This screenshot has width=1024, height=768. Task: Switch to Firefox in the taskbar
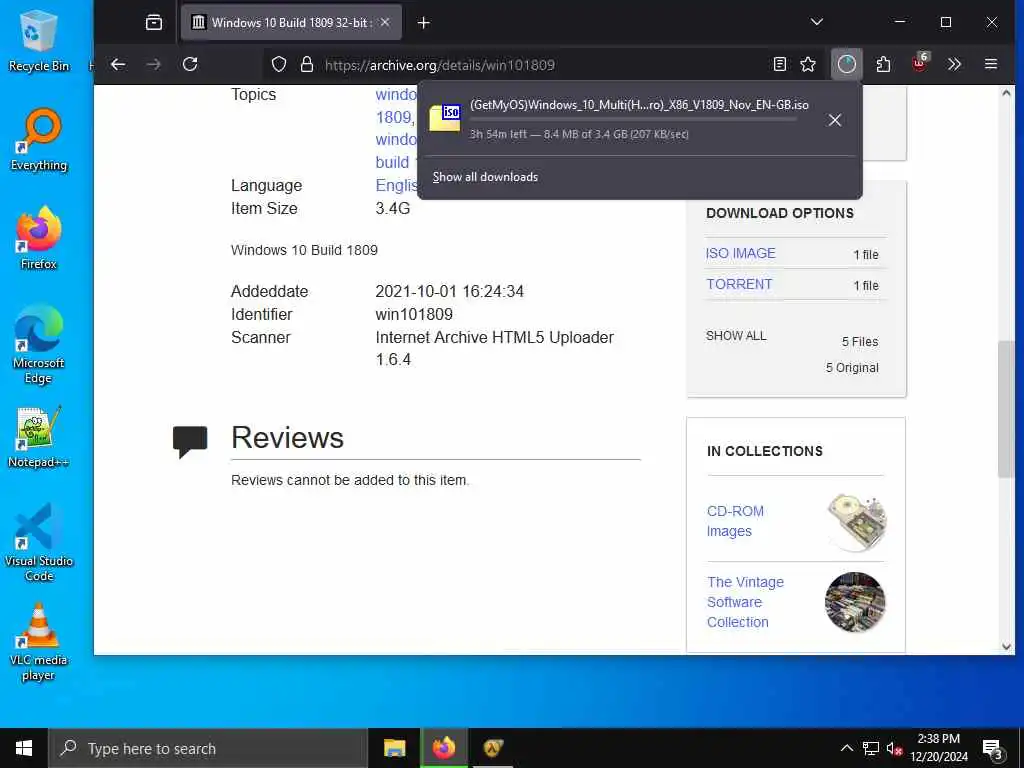443,748
